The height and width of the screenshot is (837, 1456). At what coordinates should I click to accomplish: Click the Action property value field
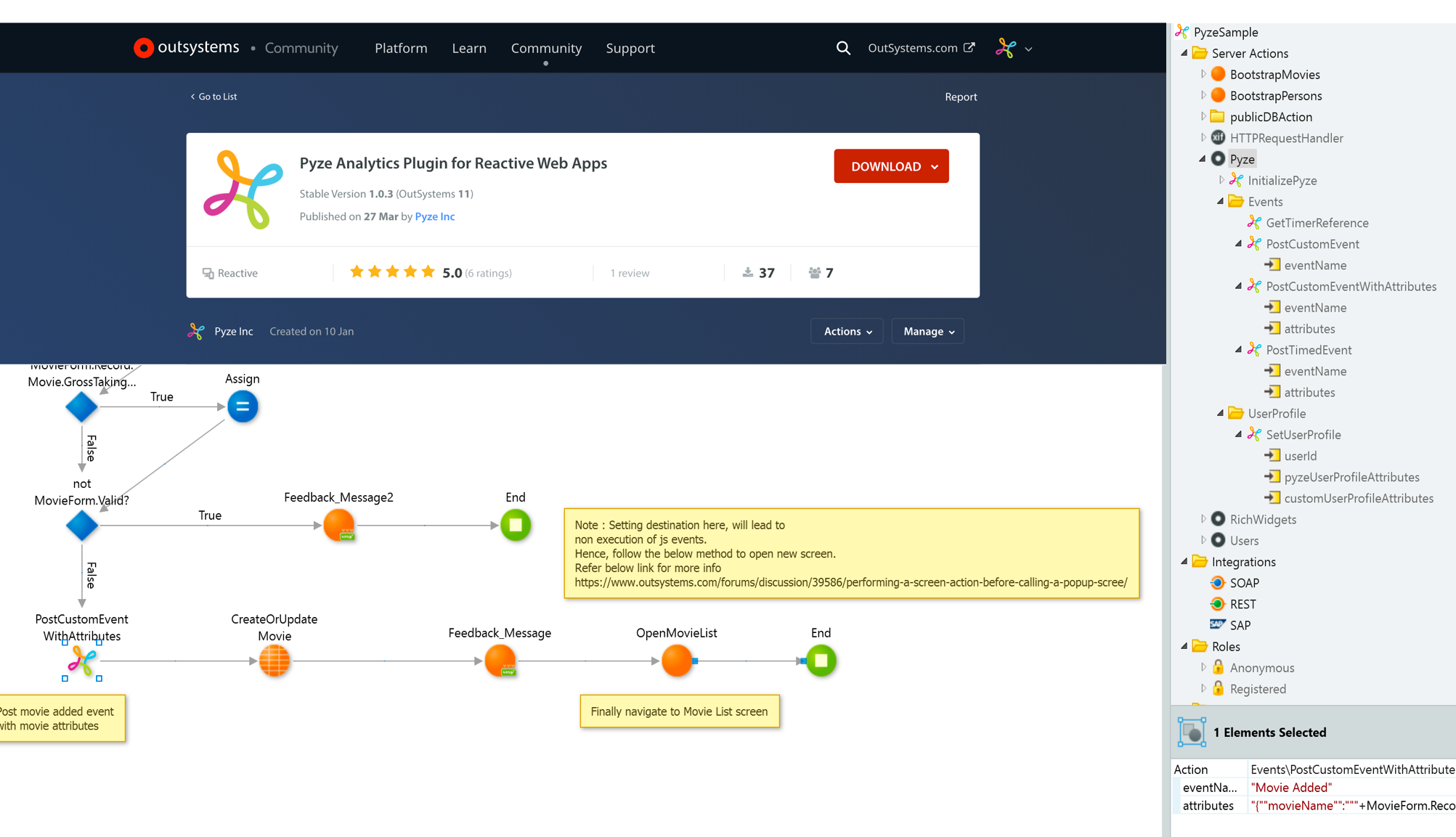[1352, 769]
